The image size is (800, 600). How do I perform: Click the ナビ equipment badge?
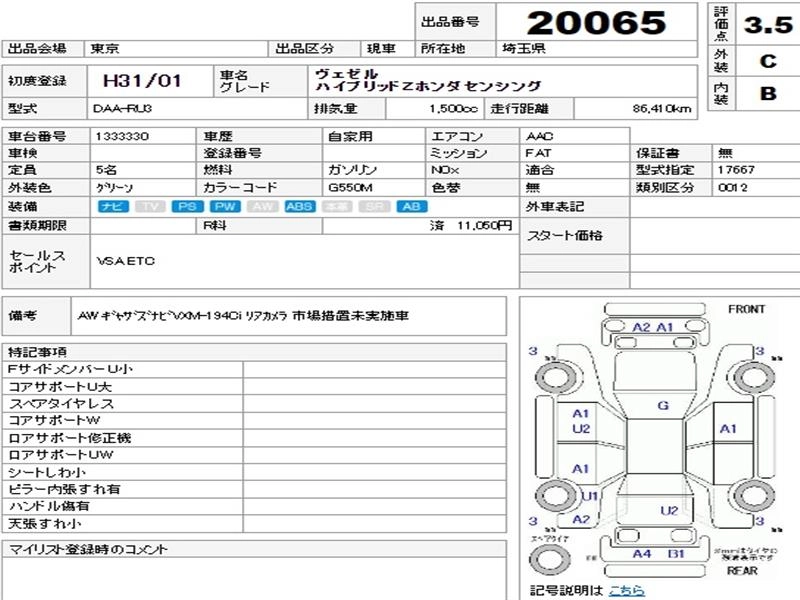[x=113, y=207]
